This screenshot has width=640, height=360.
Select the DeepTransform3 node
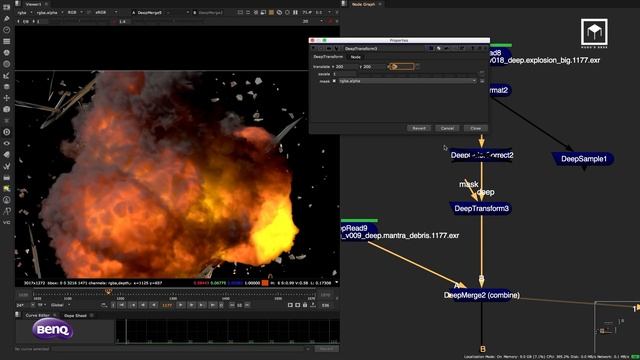tap(481, 209)
